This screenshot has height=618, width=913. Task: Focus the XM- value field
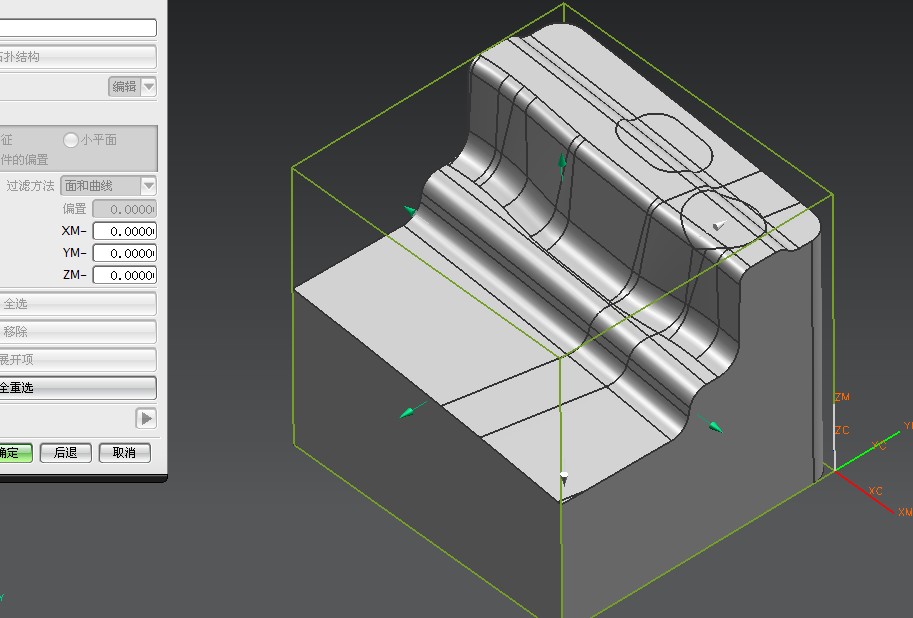125,231
